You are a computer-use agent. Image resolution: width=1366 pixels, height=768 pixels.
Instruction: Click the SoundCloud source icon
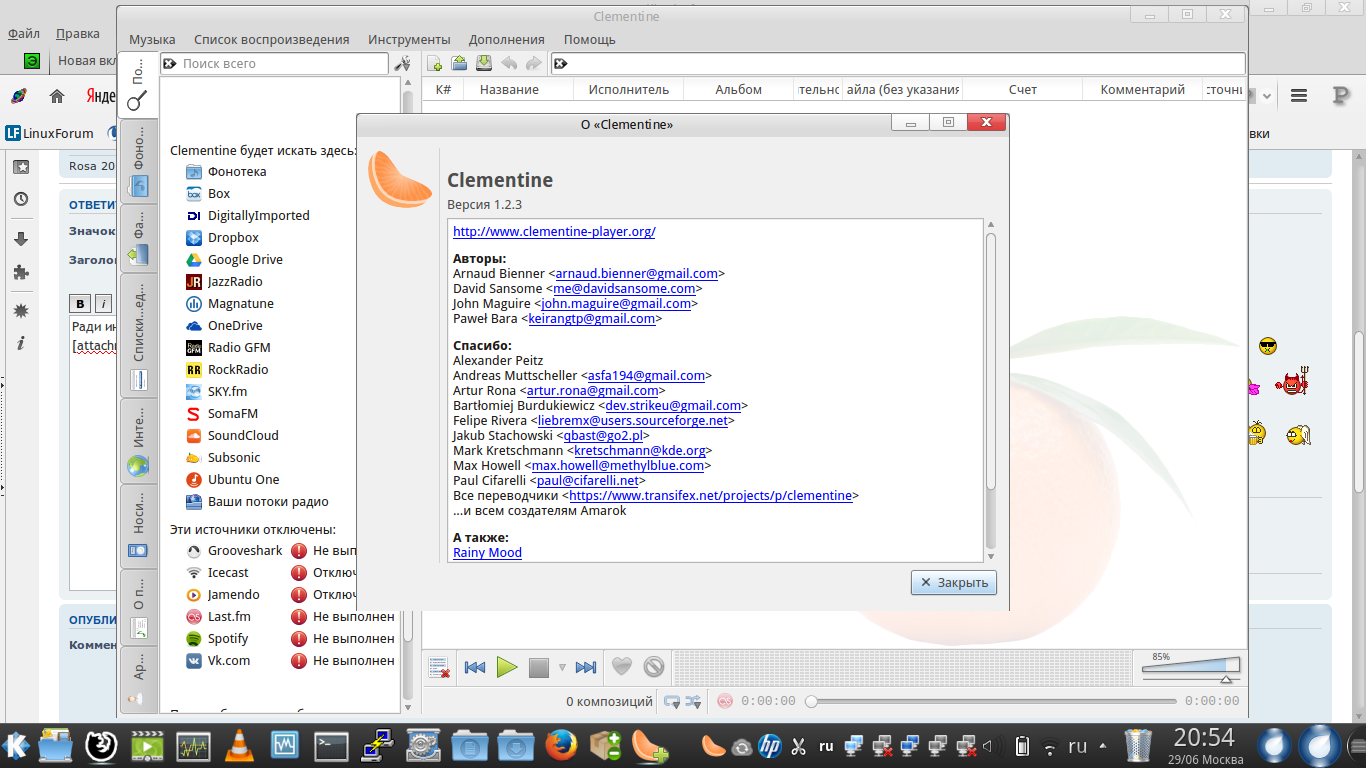[194, 436]
